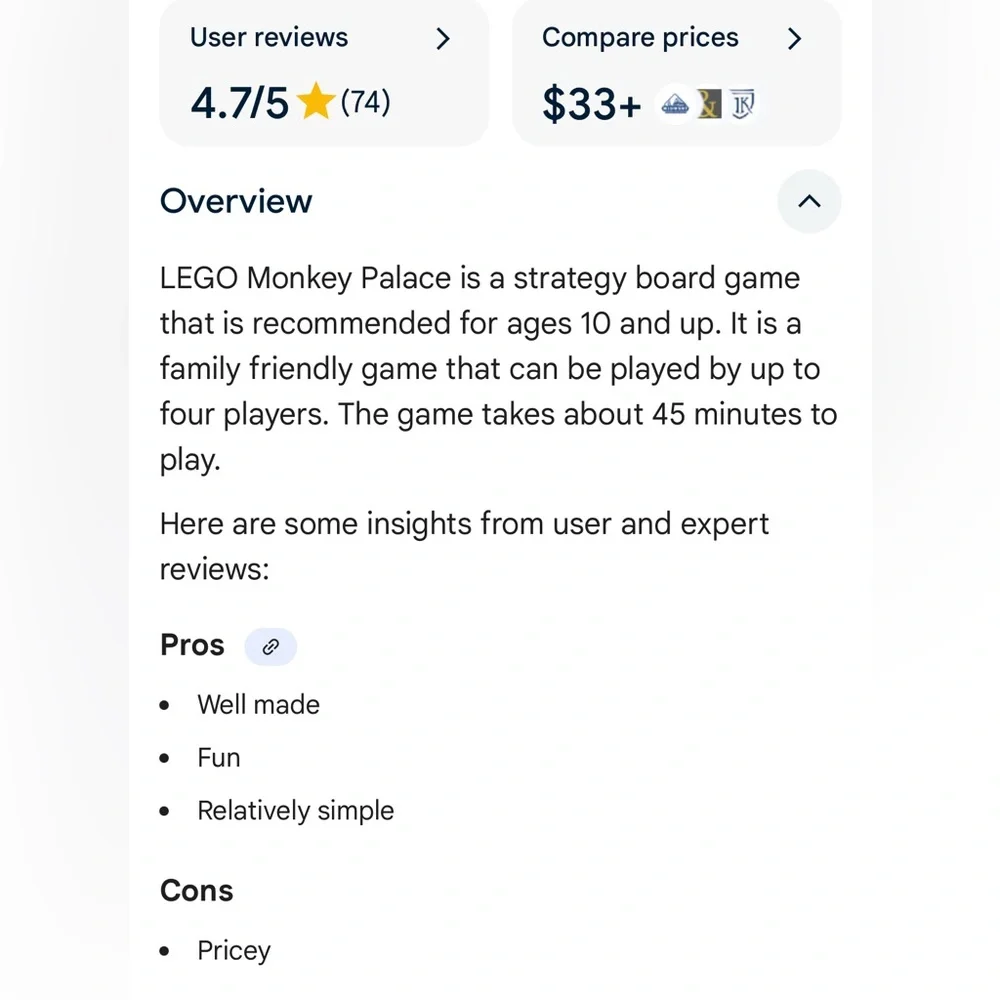Collapse the Overview section with the chevron
The image size is (1000, 1000).
pyautogui.click(x=809, y=202)
